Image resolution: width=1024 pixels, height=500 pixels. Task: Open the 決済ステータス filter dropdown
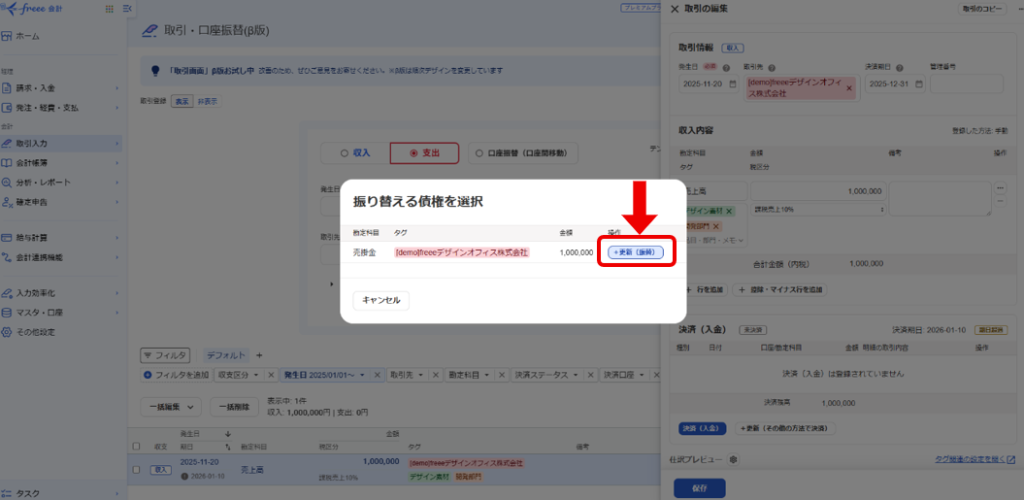[x=547, y=375]
